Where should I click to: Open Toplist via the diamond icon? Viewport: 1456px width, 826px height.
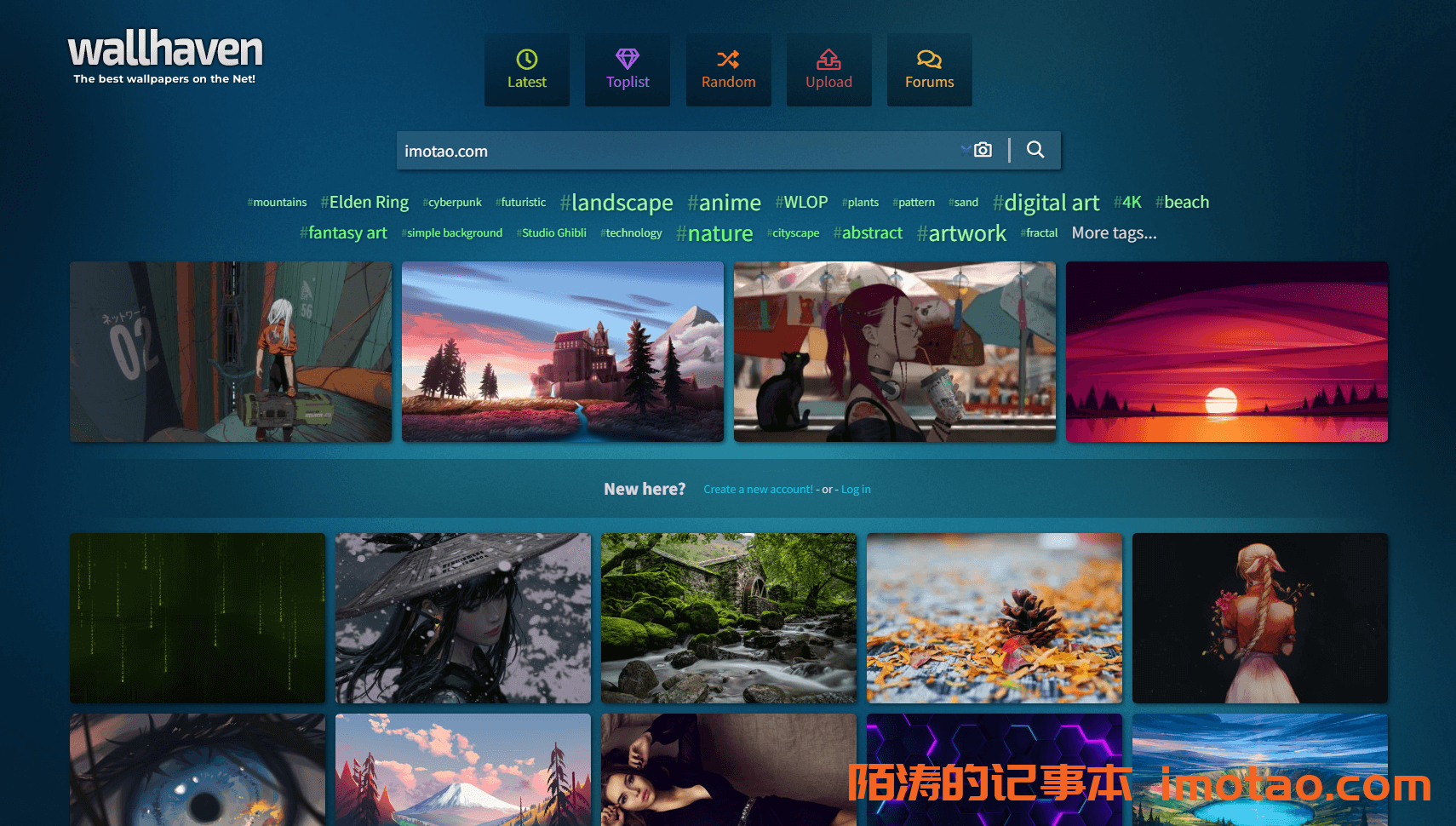coord(628,59)
